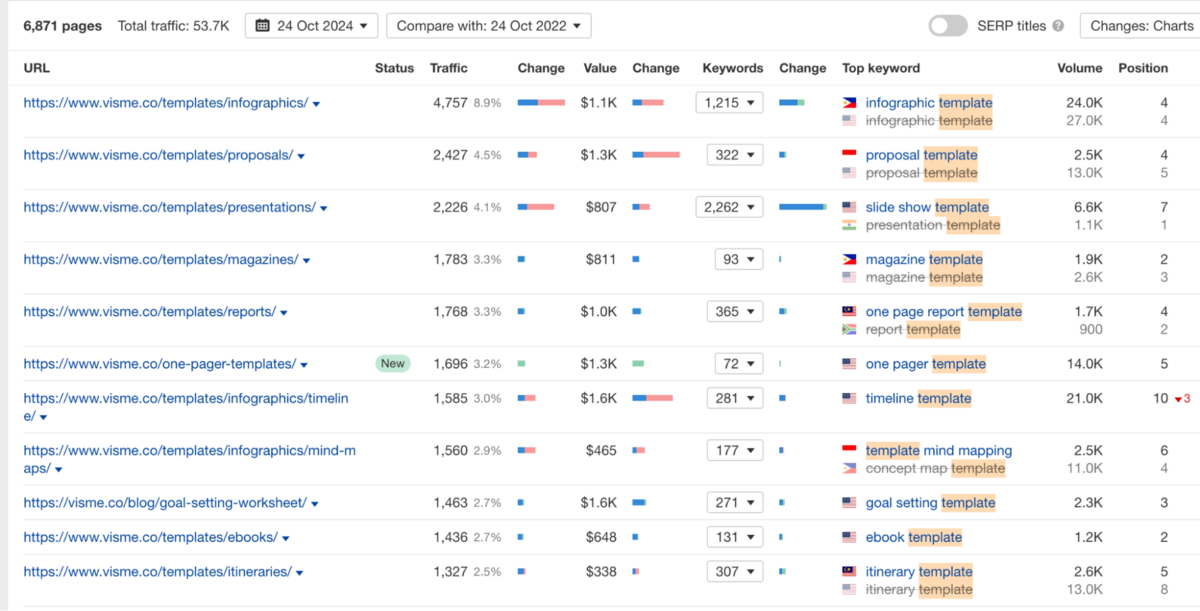
Task: Click US flag beside goal setting template
Action: tap(849, 503)
